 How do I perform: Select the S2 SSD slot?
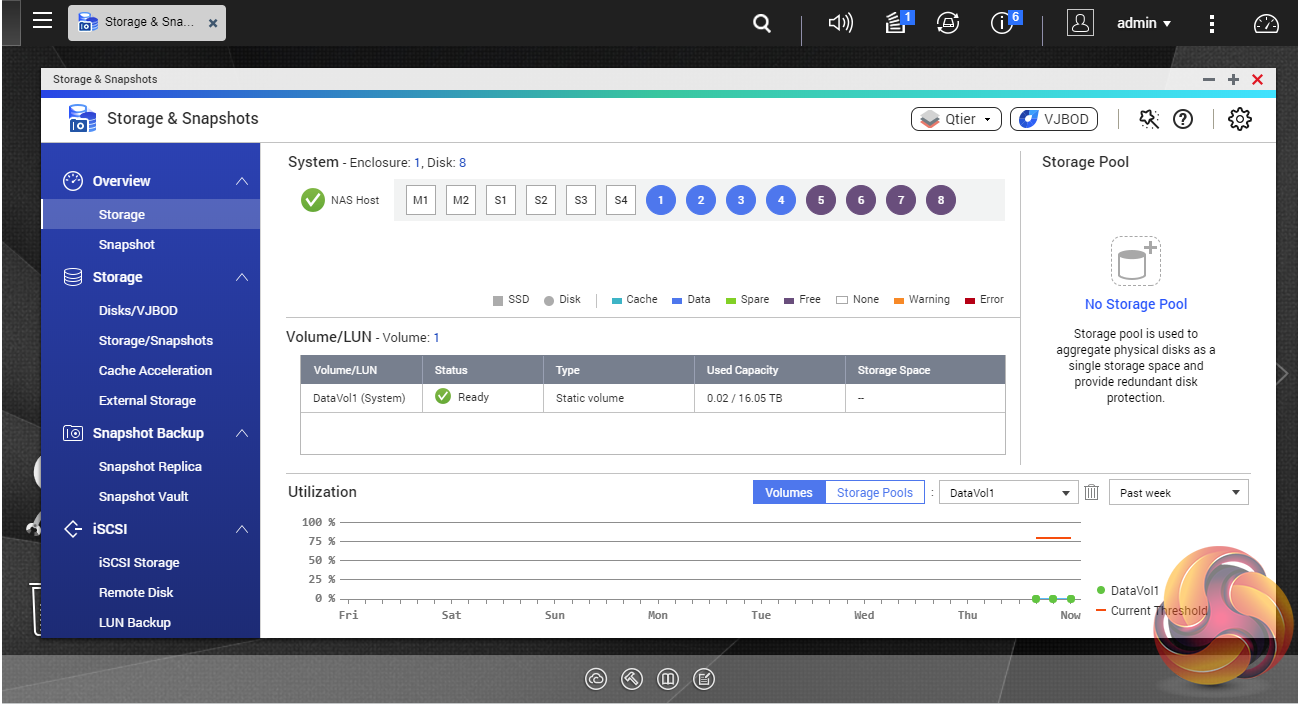pos(541,200)
